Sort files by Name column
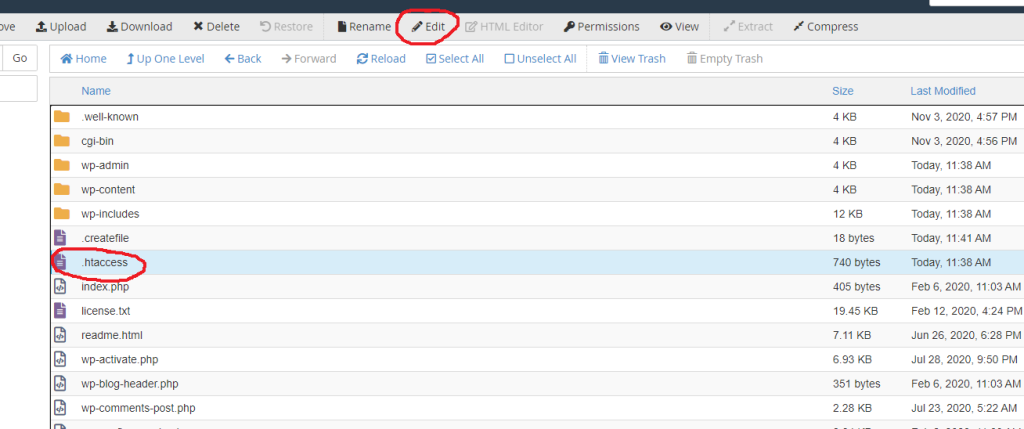The width and height of the screenshot is (1024, 429). pos(95,91)
